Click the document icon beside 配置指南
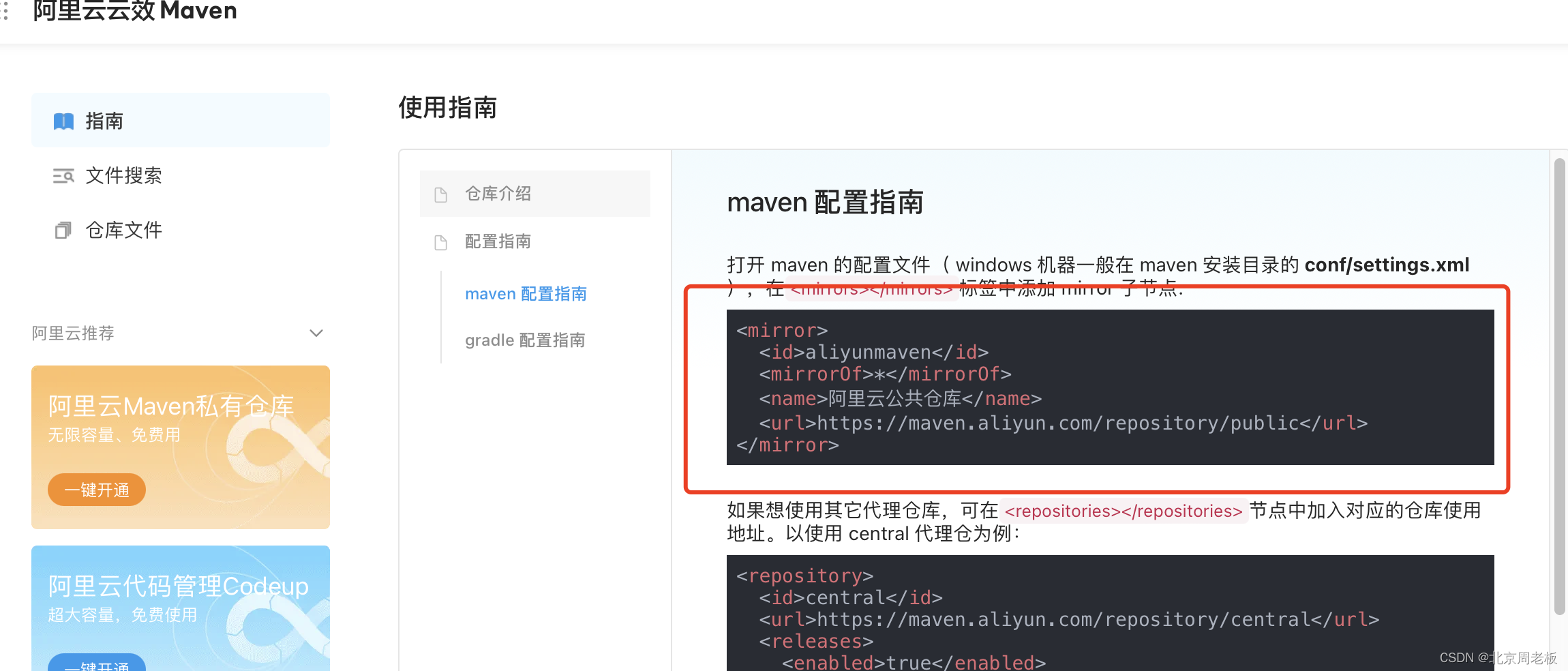1568x671 pixels. 441,242
